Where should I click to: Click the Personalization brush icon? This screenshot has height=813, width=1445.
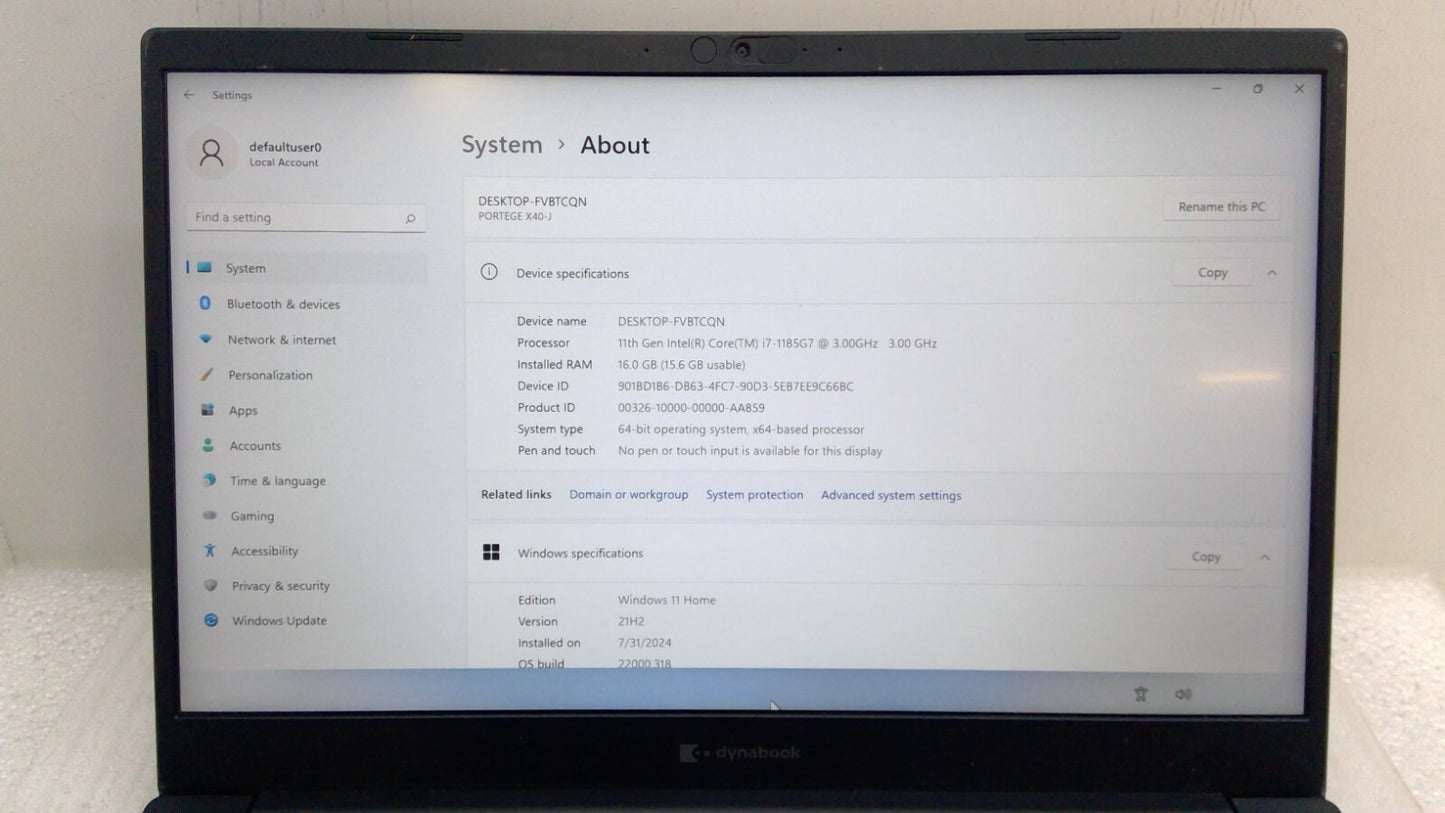point(207,375)
